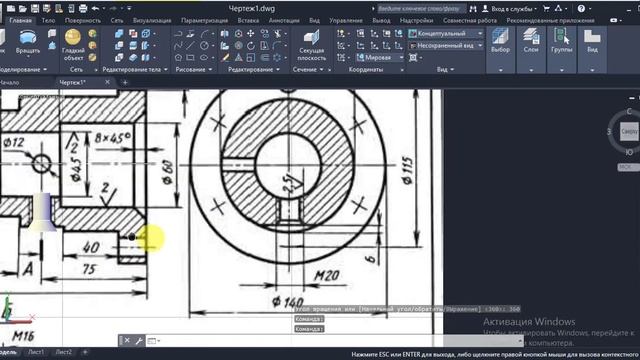The height and width of the screenshot is (360, 640).
Task: Select the Polygon draw tool
Action: (x=178, y=57)
